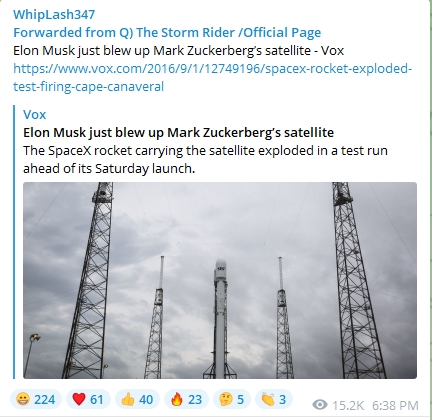Toggle the 61 heart reaction count
The height and width of the screenshot is (420, 432).
click(x=97, y=399)
